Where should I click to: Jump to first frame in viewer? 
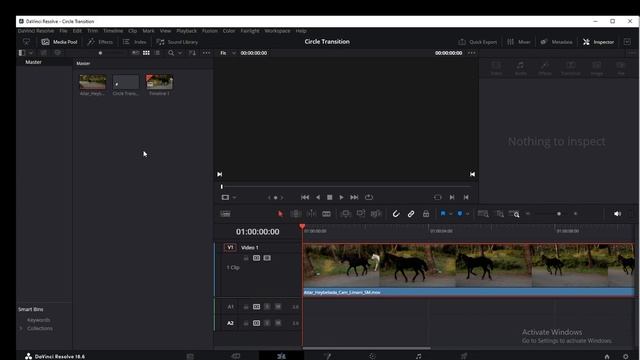305,197
